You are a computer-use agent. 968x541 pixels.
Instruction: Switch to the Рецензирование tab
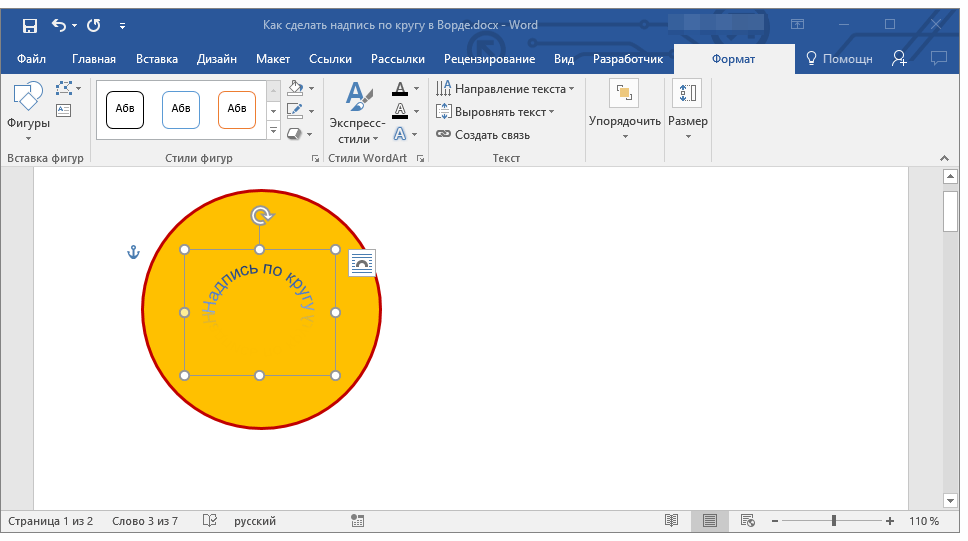[x=489, y=59]
